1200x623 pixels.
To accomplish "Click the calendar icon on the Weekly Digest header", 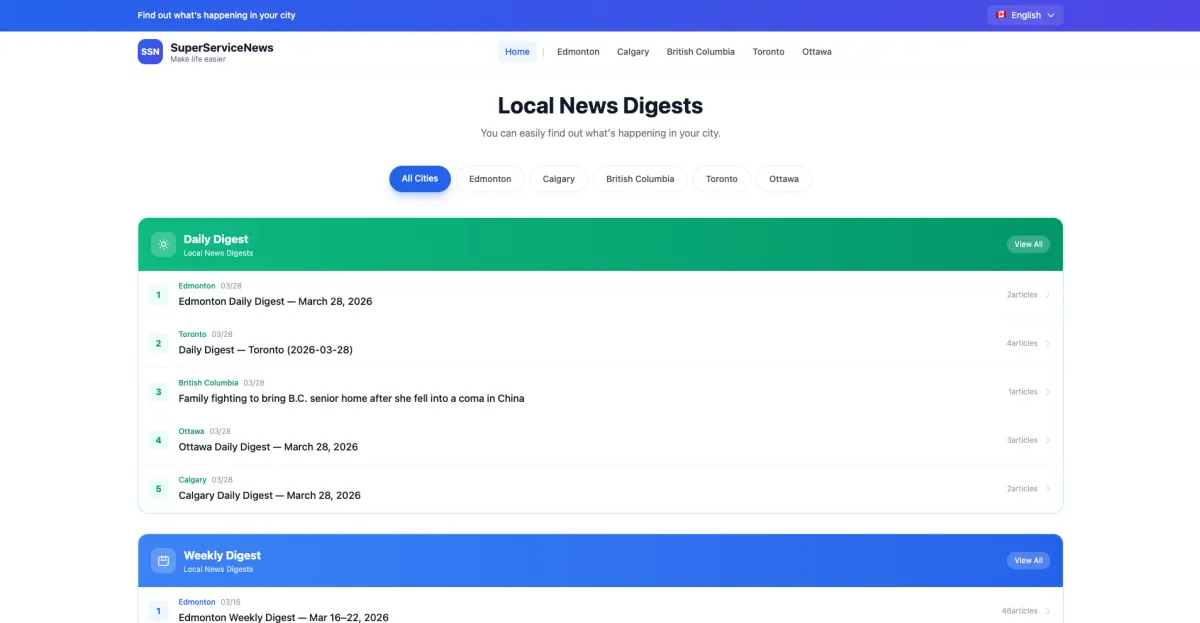I will pos(163,561).
